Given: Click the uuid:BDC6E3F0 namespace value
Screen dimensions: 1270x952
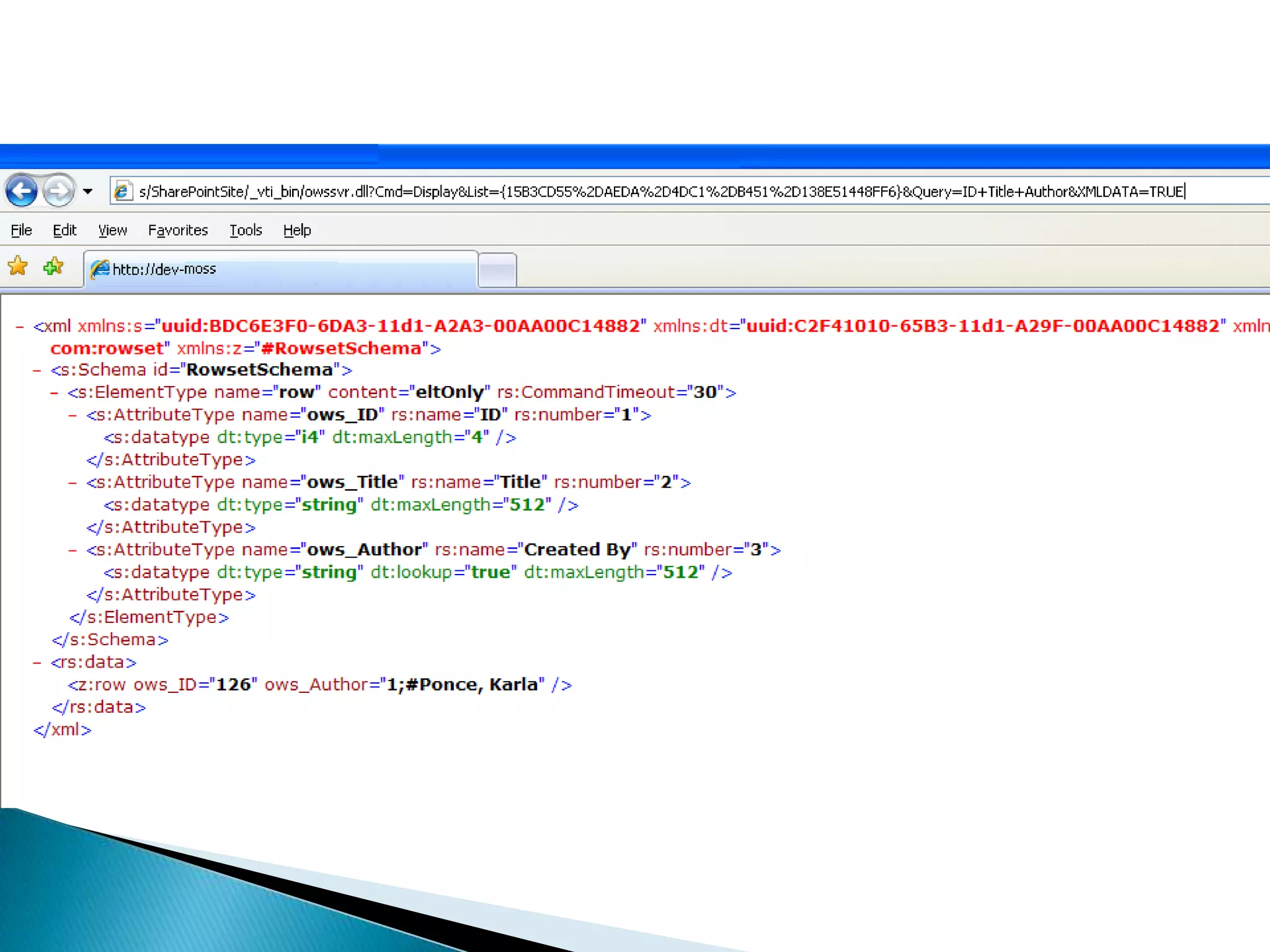Looking at the screenshot, I should (401, 326).
